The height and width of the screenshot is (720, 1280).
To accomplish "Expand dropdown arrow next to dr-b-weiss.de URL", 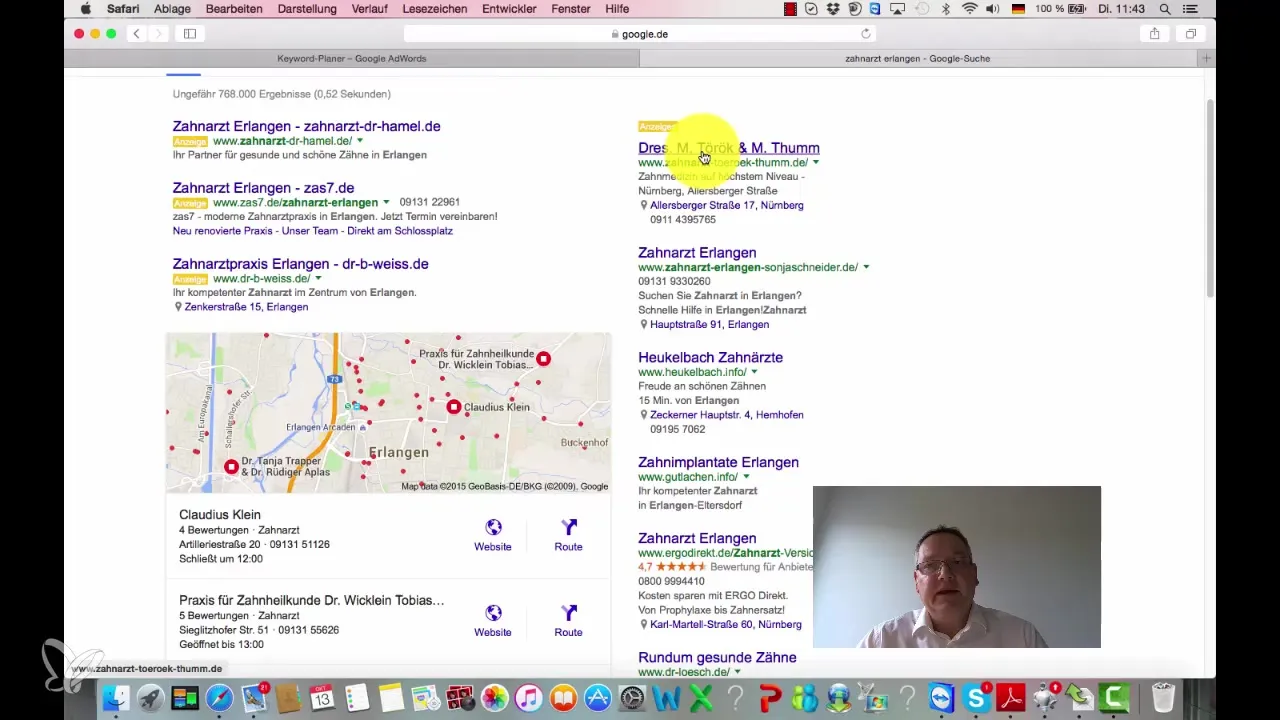I will click(x=318, y=279).
